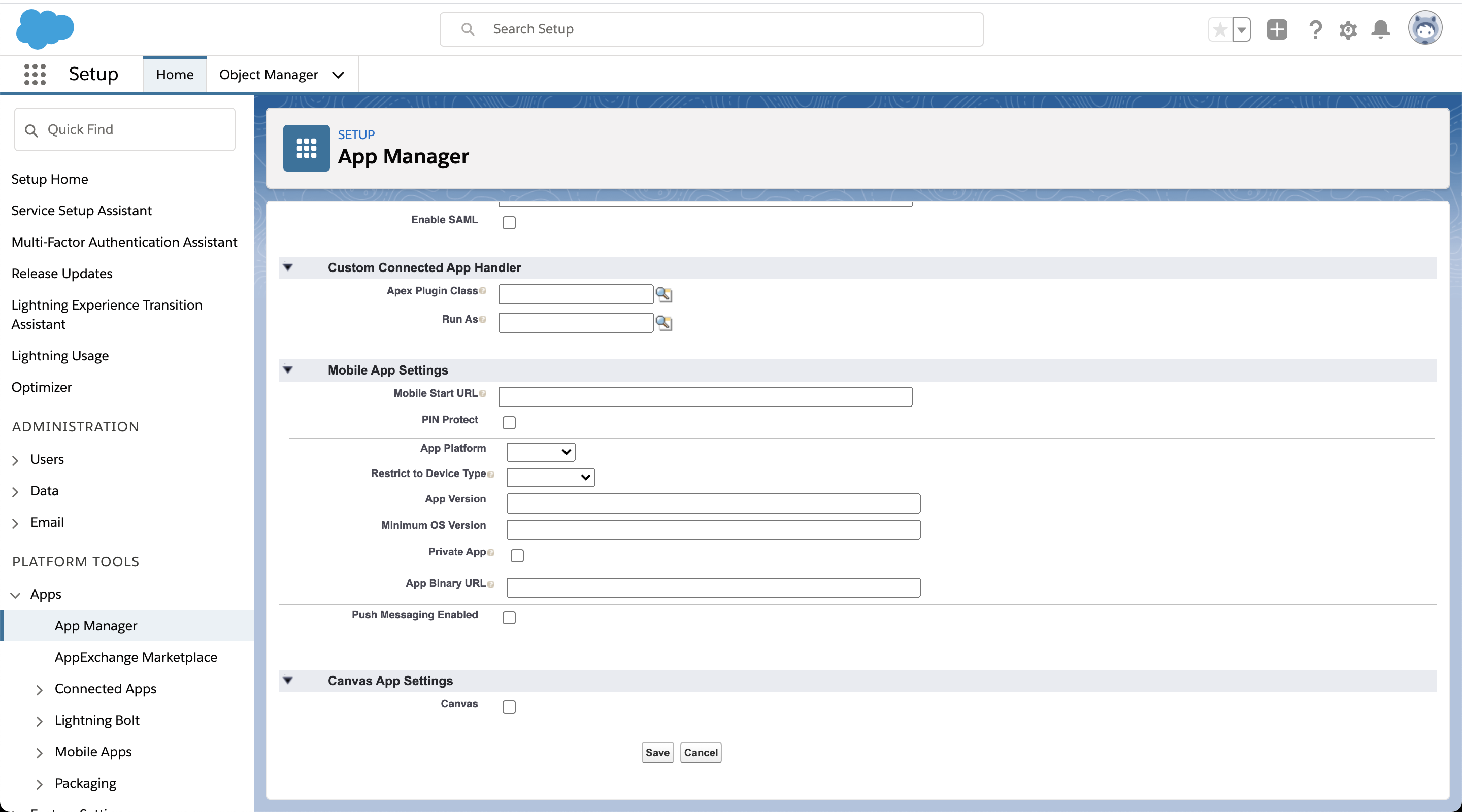Open Release Updates

coord(62,274)
